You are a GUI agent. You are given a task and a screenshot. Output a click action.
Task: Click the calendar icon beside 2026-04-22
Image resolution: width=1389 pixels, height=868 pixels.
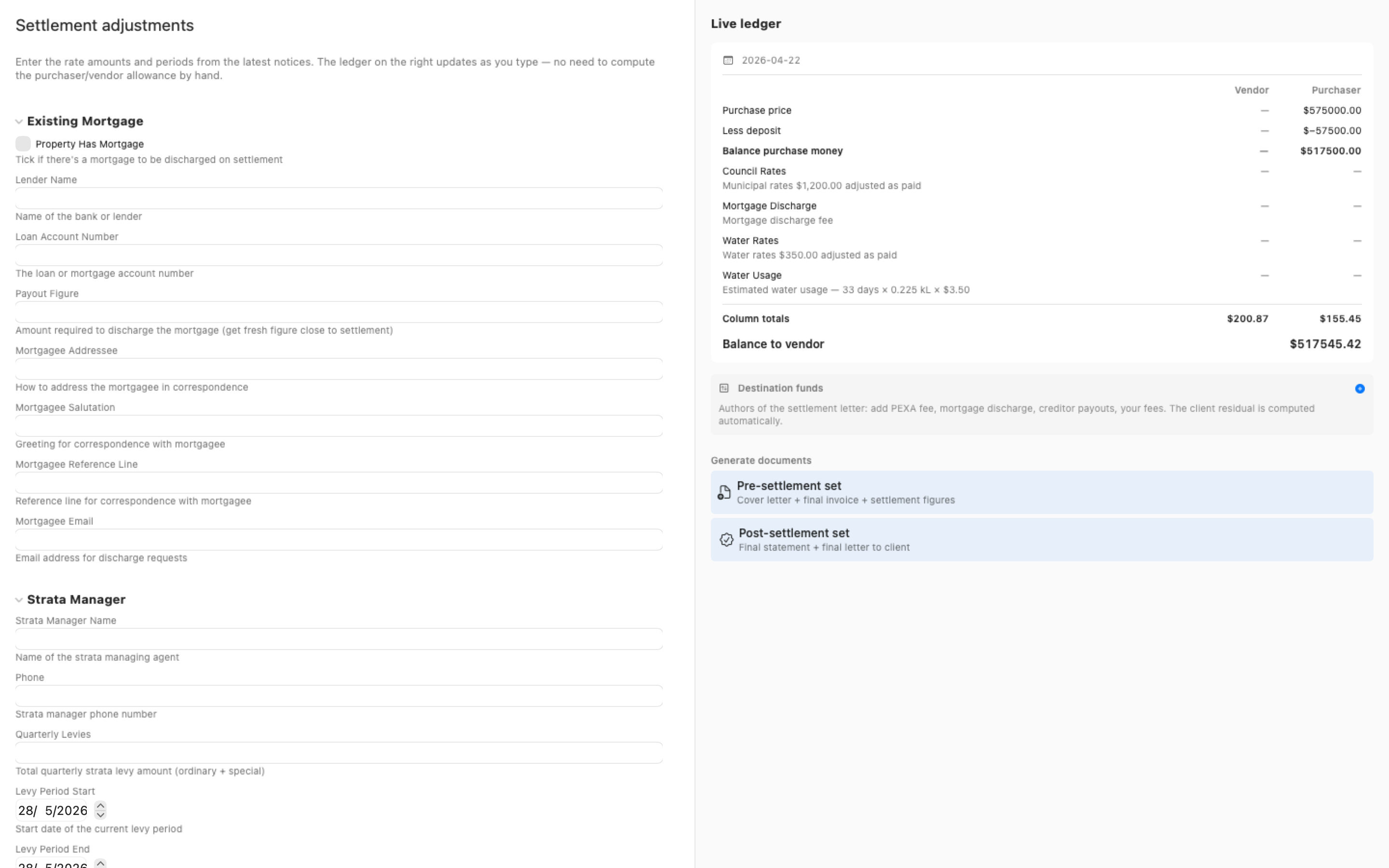click(x=728, y=60)
